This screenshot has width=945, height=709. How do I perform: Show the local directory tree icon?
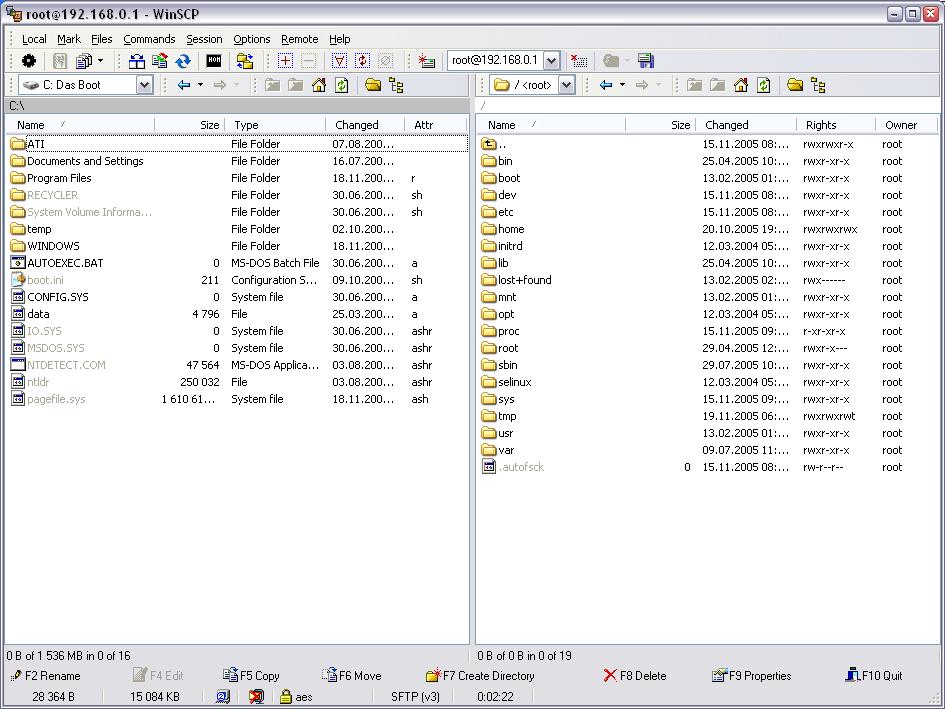[x=396, y=85]
